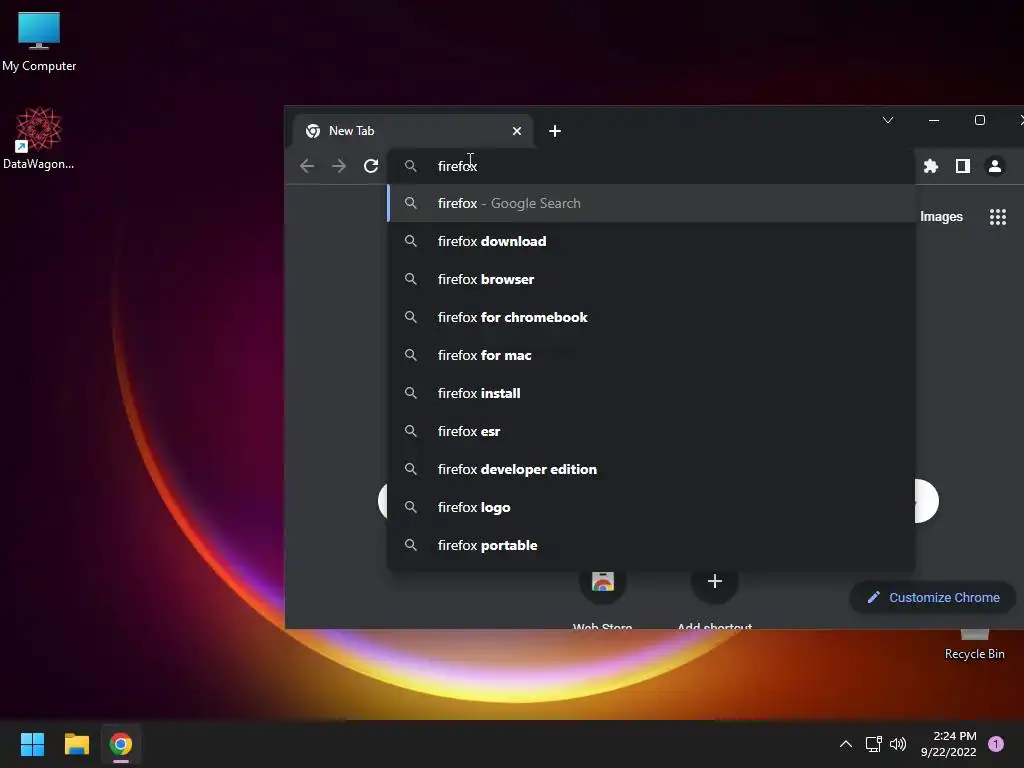Viewport: 1024px width, 768px height.
Task: Choose "firefox logo" suggestion
Action: point(651,507)
